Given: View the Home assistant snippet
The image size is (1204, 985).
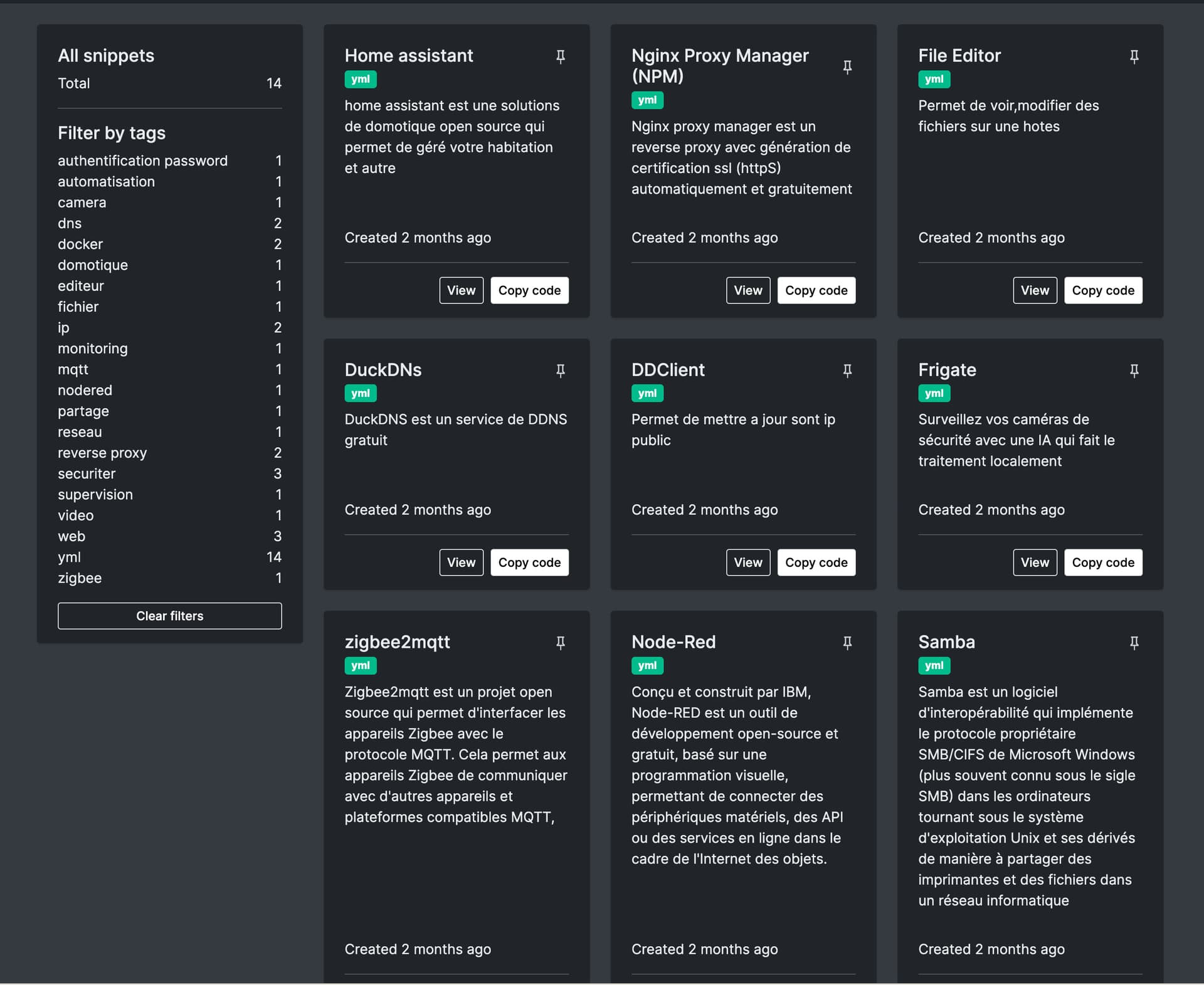Looking at the screenshot, I should coord(461,290).
